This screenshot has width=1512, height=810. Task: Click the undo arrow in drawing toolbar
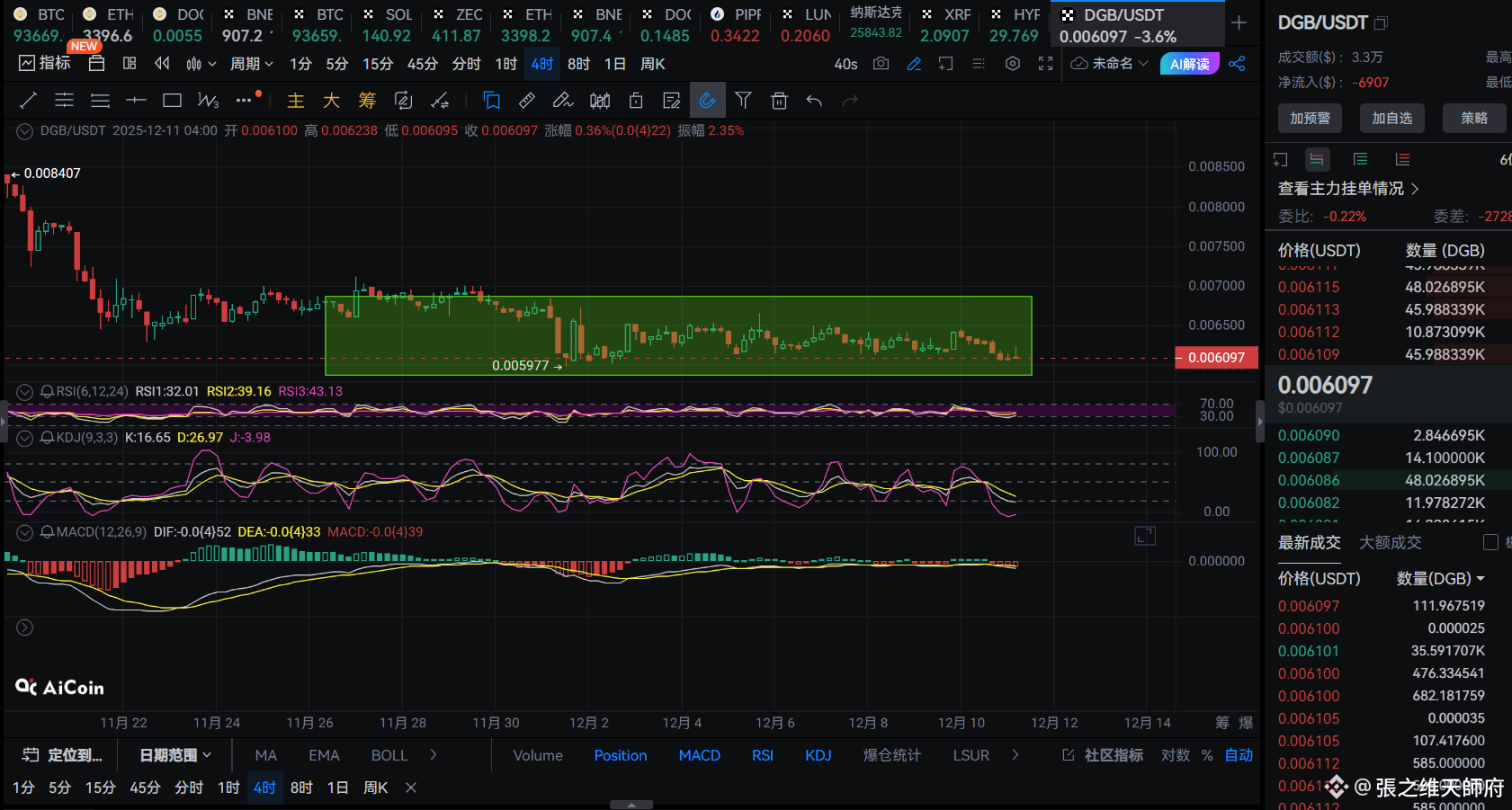[814, 101]
